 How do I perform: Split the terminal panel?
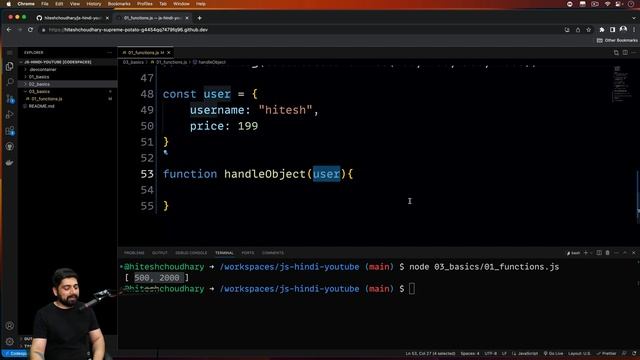599,253
